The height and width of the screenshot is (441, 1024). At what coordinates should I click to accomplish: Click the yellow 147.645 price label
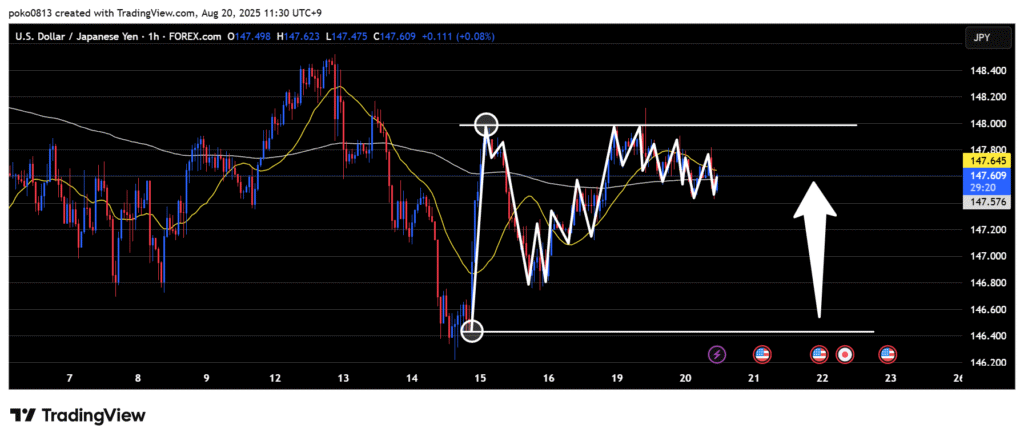click(981, 160)
